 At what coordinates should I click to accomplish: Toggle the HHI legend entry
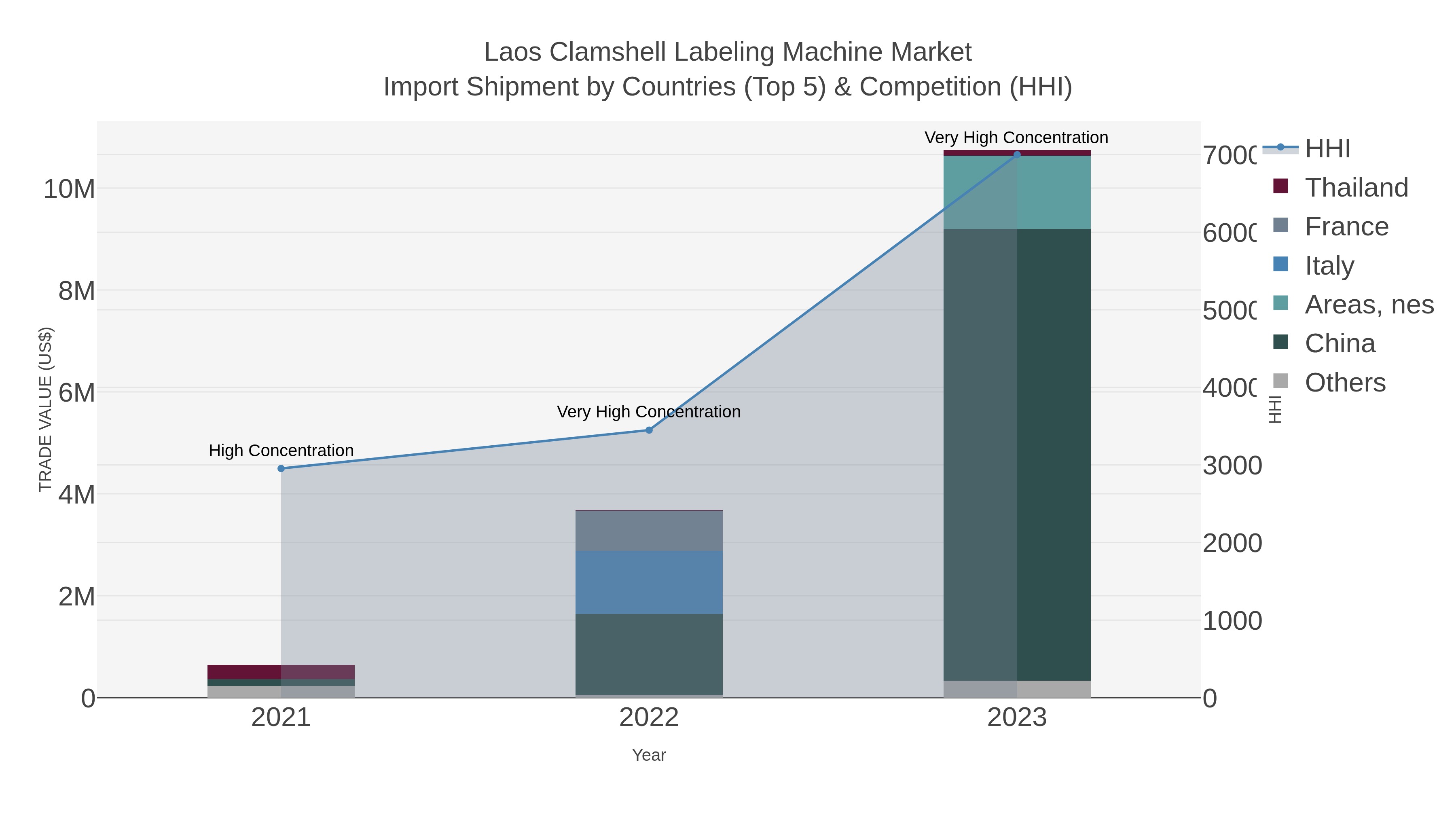tap(1307, 149)
